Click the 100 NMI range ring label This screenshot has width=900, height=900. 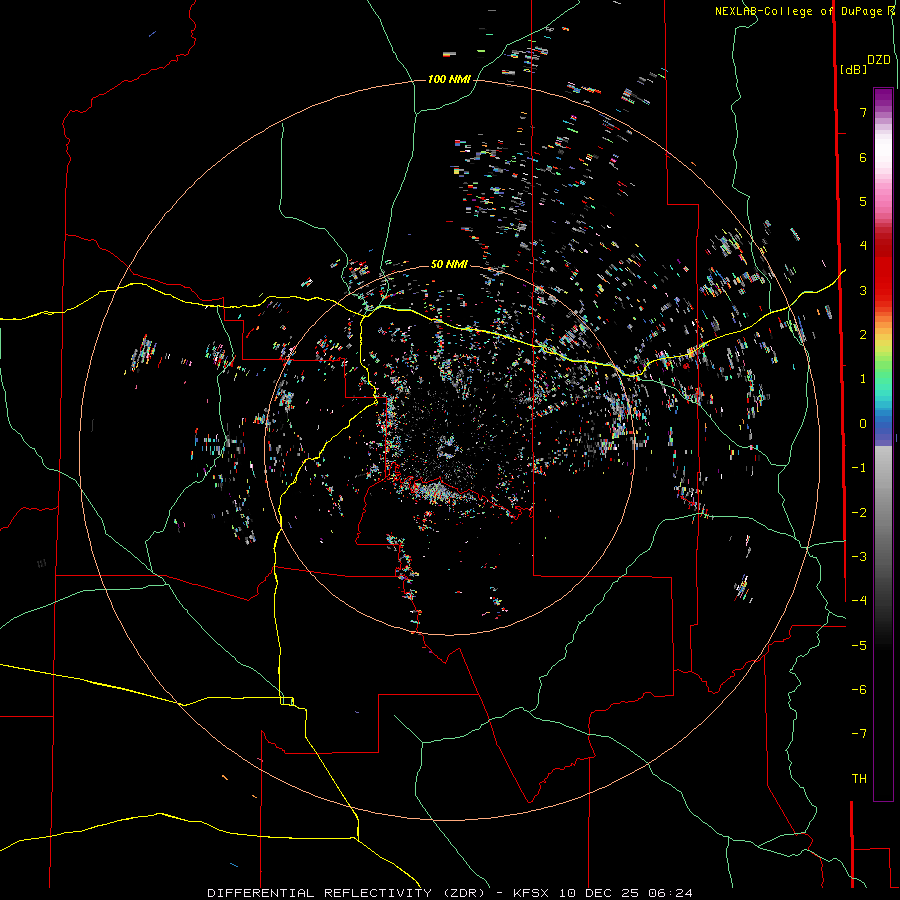449,79
